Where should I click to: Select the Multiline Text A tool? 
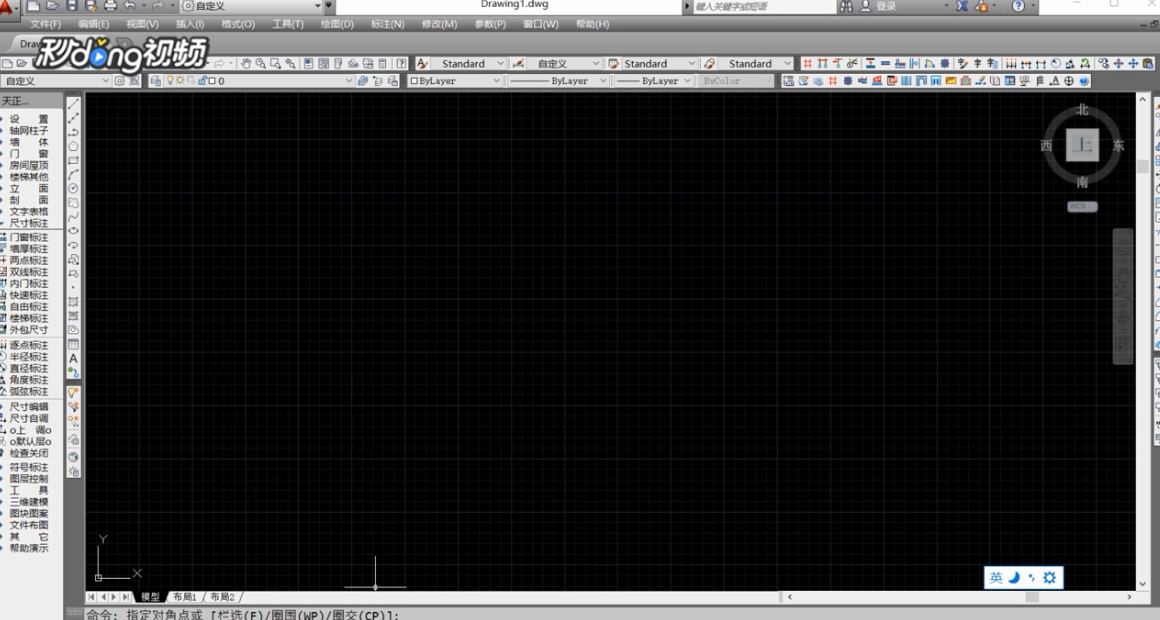click(x=73, y=358)
